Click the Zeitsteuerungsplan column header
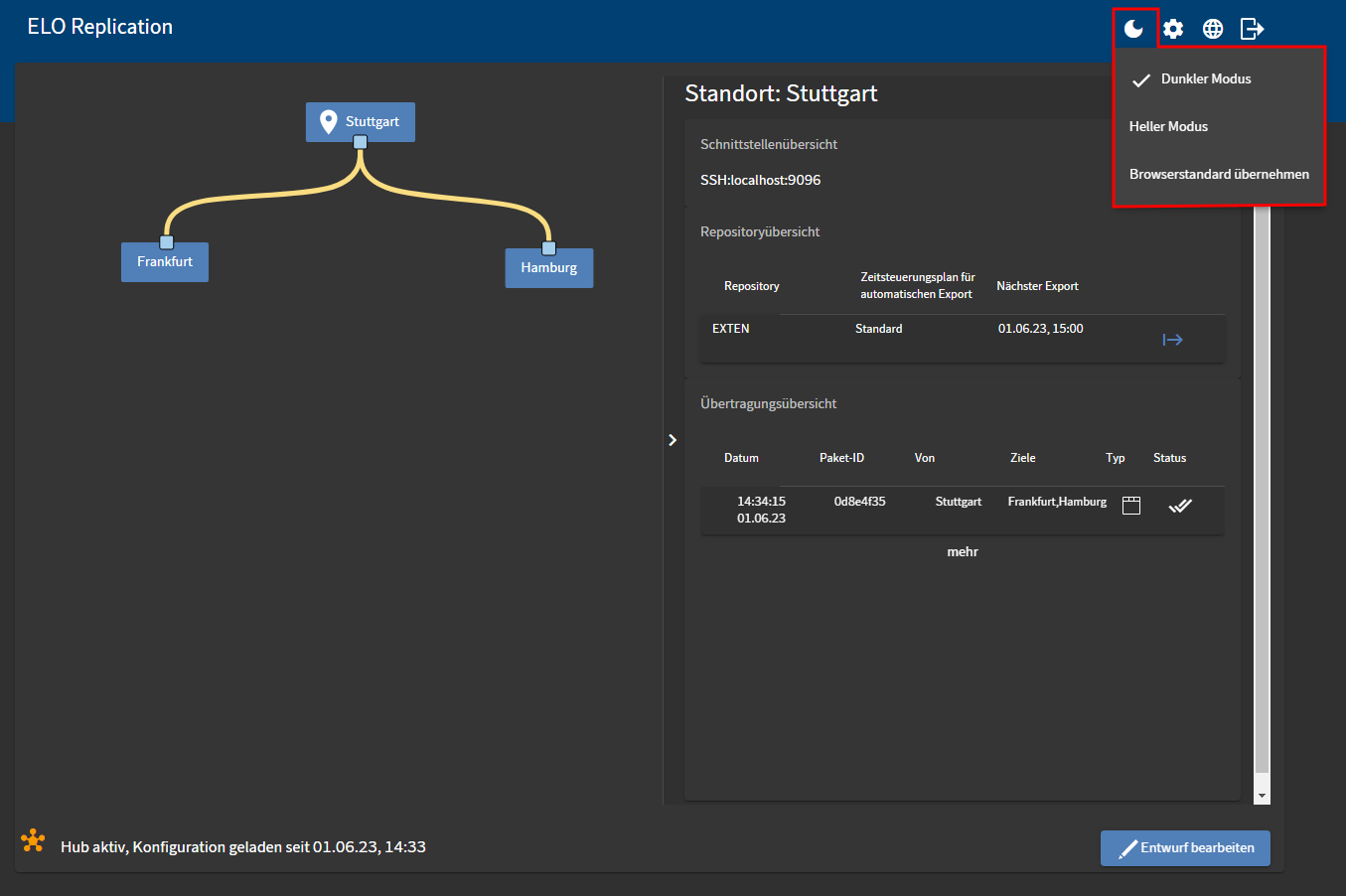Viewport: 1346px width, 896px height. tap(918, 286)
